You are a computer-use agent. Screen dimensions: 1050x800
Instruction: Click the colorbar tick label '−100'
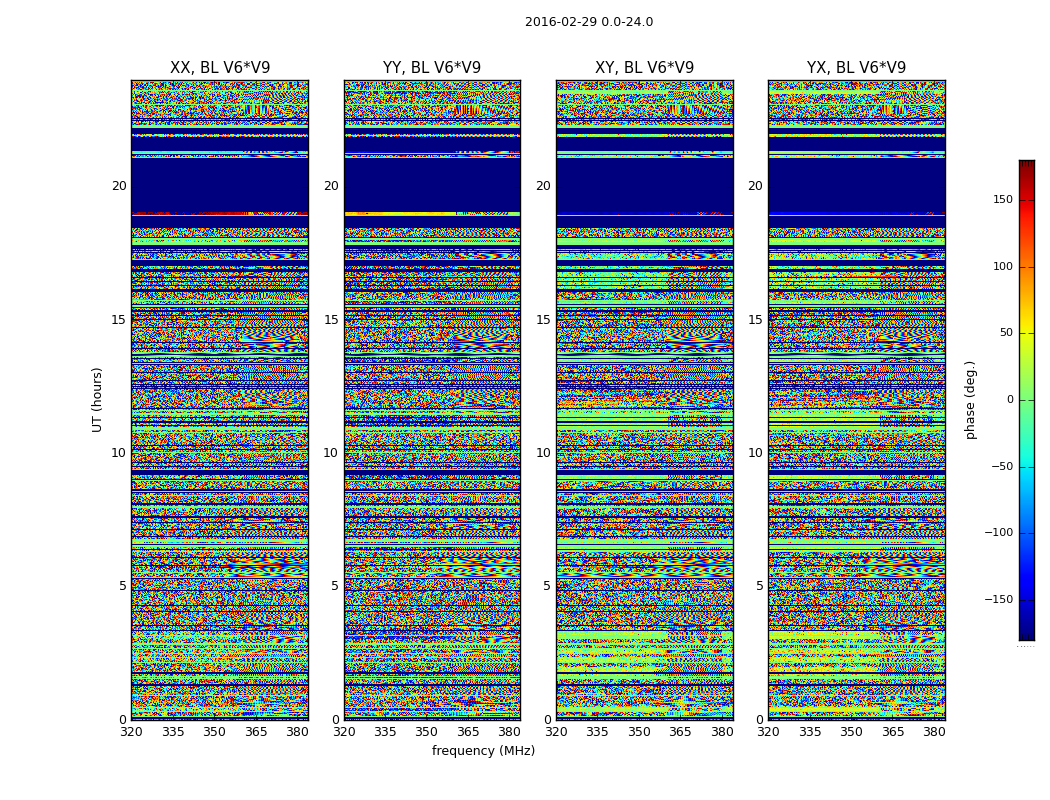(999, 532)
